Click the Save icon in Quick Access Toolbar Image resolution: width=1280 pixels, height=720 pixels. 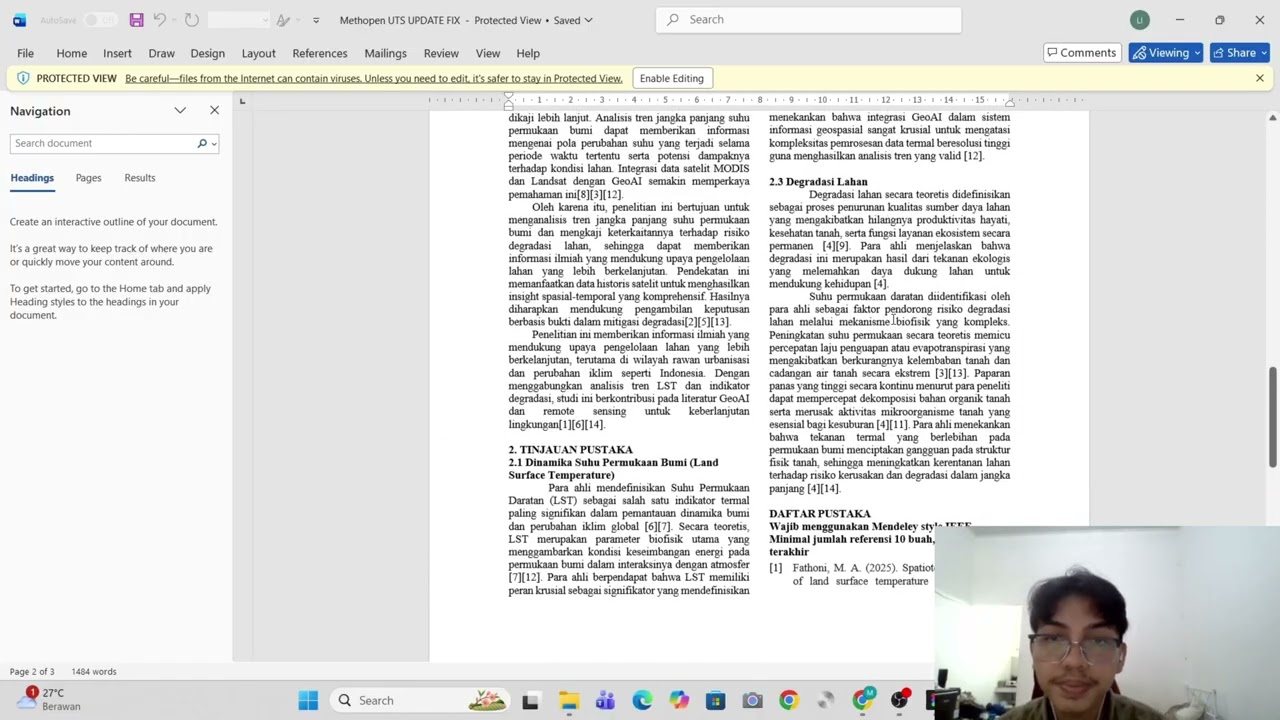click(x=136, y=20)
